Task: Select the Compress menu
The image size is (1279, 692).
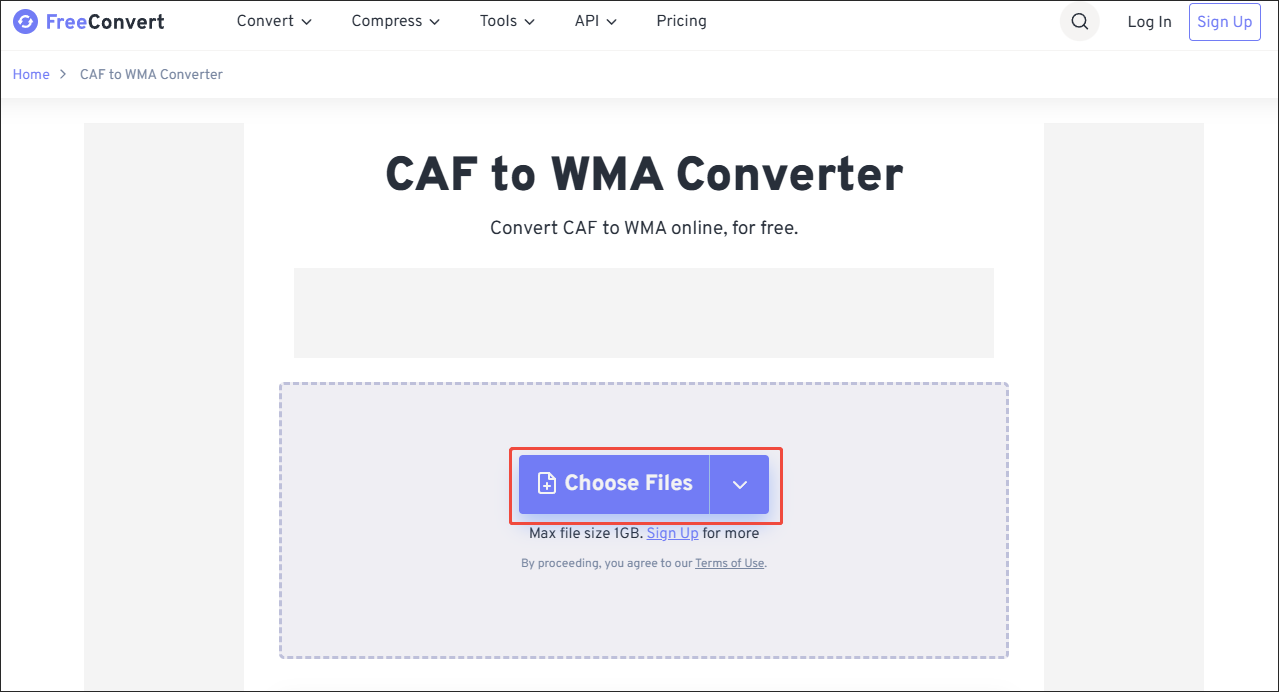Action: click(387, 21)
